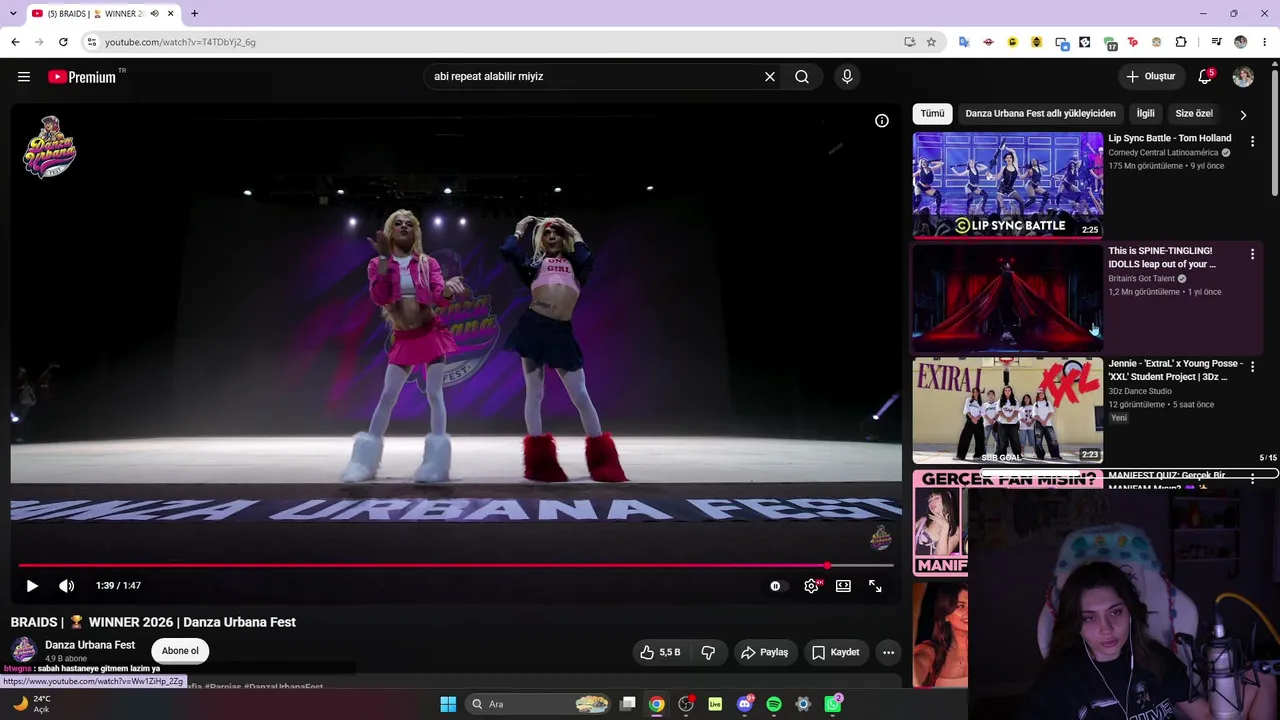The width and height of the screenshot is (1280, 720).
Task: Open Jennie ExtraL Student Project thumbnail
Action: (1008, 410)
